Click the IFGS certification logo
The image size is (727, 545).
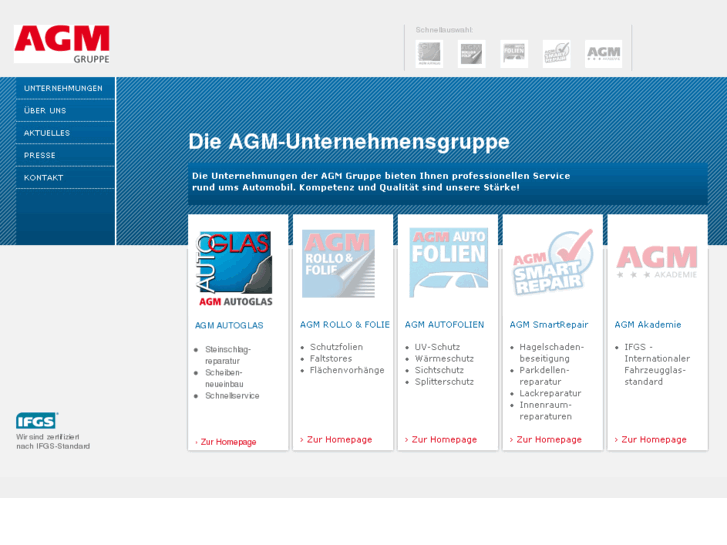[37, 421]
